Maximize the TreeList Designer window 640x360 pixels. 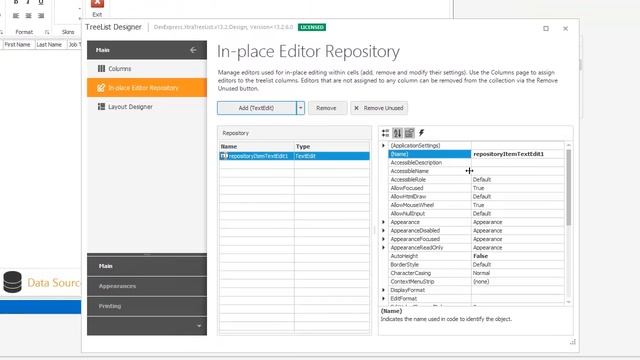[546, 29]
